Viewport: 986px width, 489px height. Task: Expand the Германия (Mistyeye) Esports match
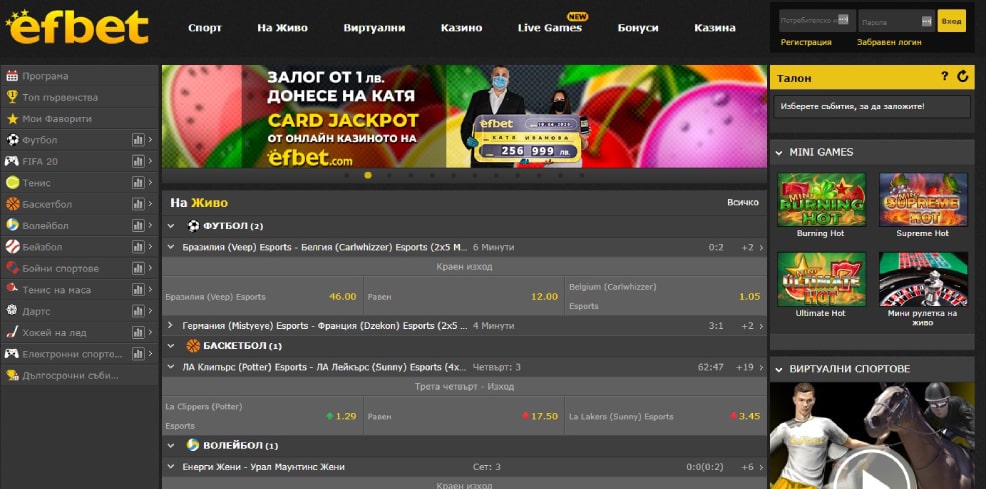click(170, 326)
